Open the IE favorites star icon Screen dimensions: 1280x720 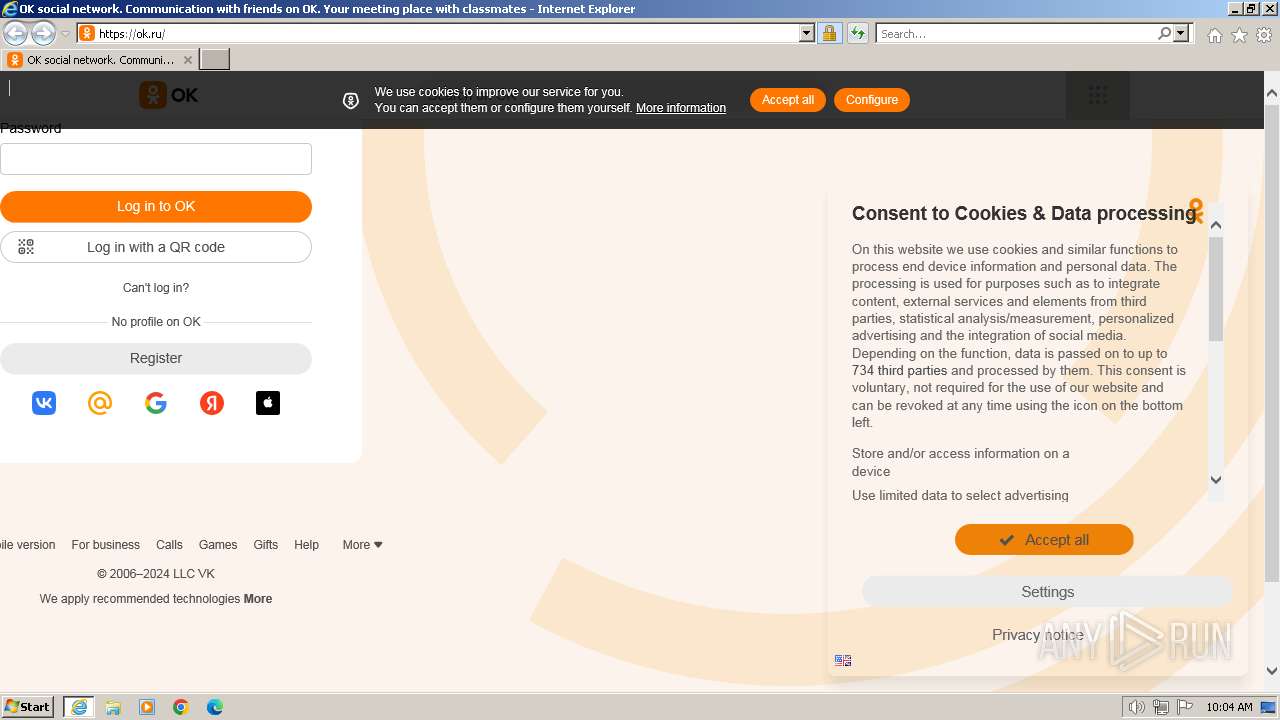[1239, 35]
